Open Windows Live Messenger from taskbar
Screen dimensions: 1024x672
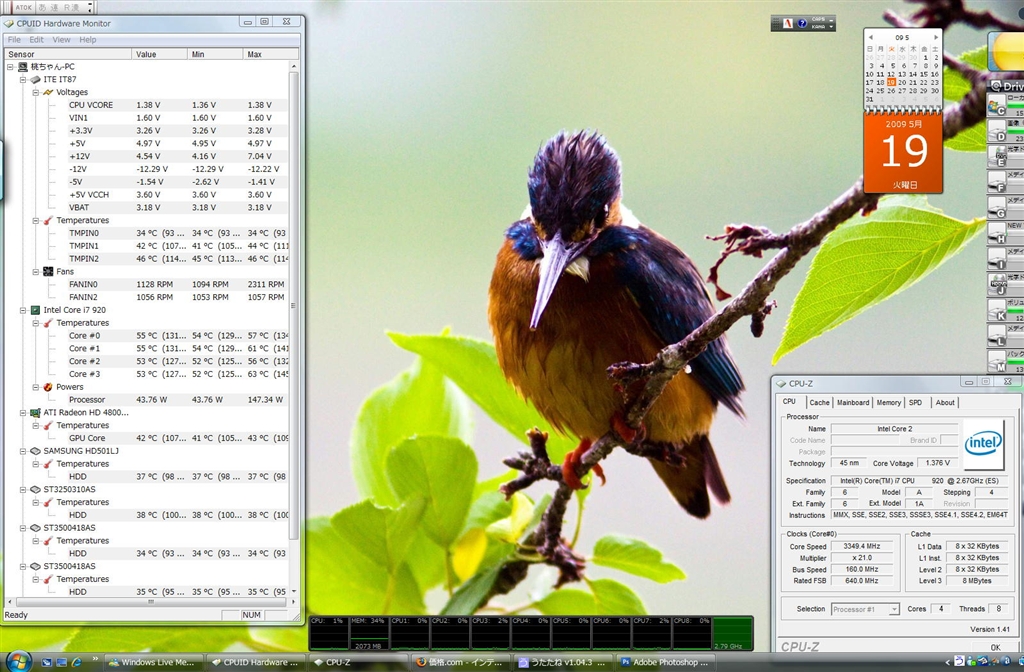click(152, 662)
